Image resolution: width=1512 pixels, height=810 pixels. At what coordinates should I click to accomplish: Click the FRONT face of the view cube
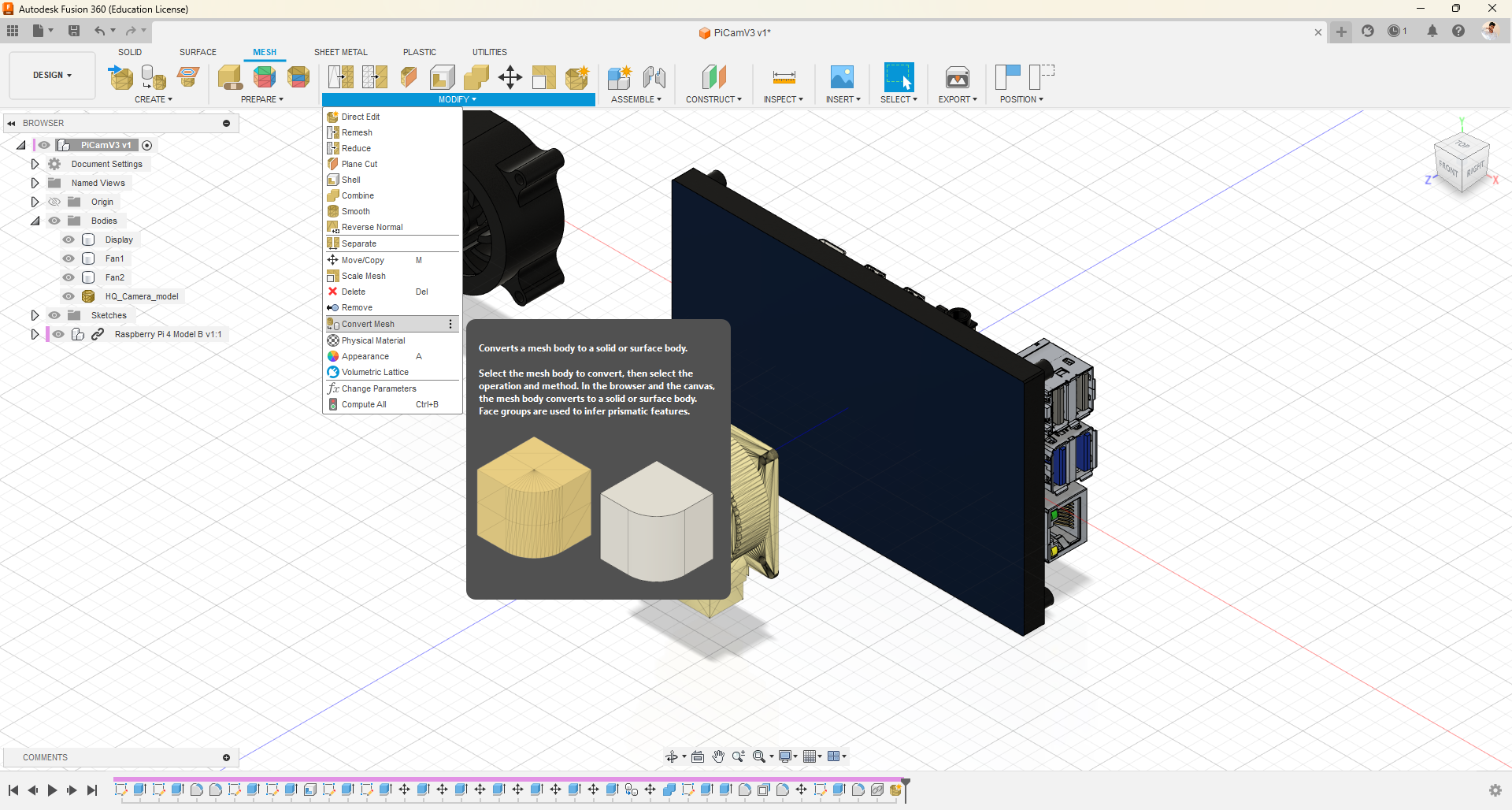[x=1447, y=168]
